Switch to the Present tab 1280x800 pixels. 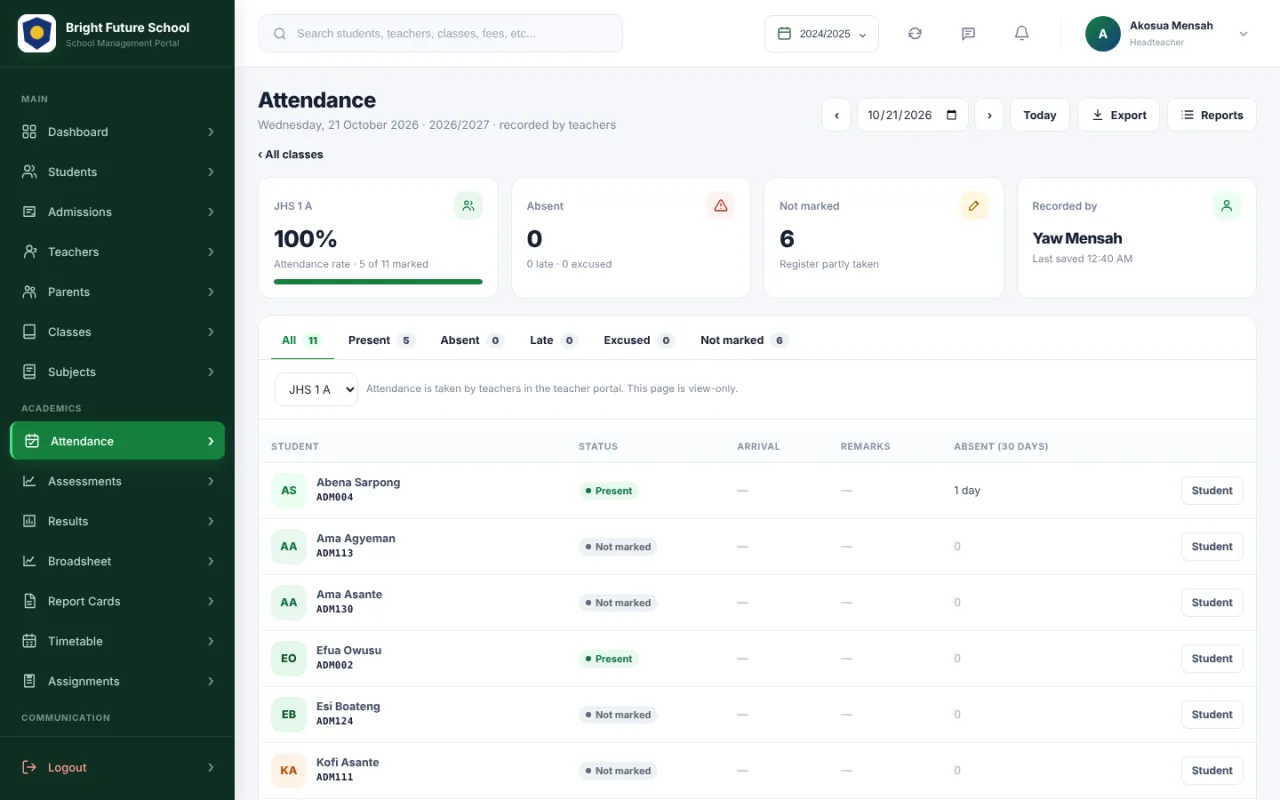381,340
